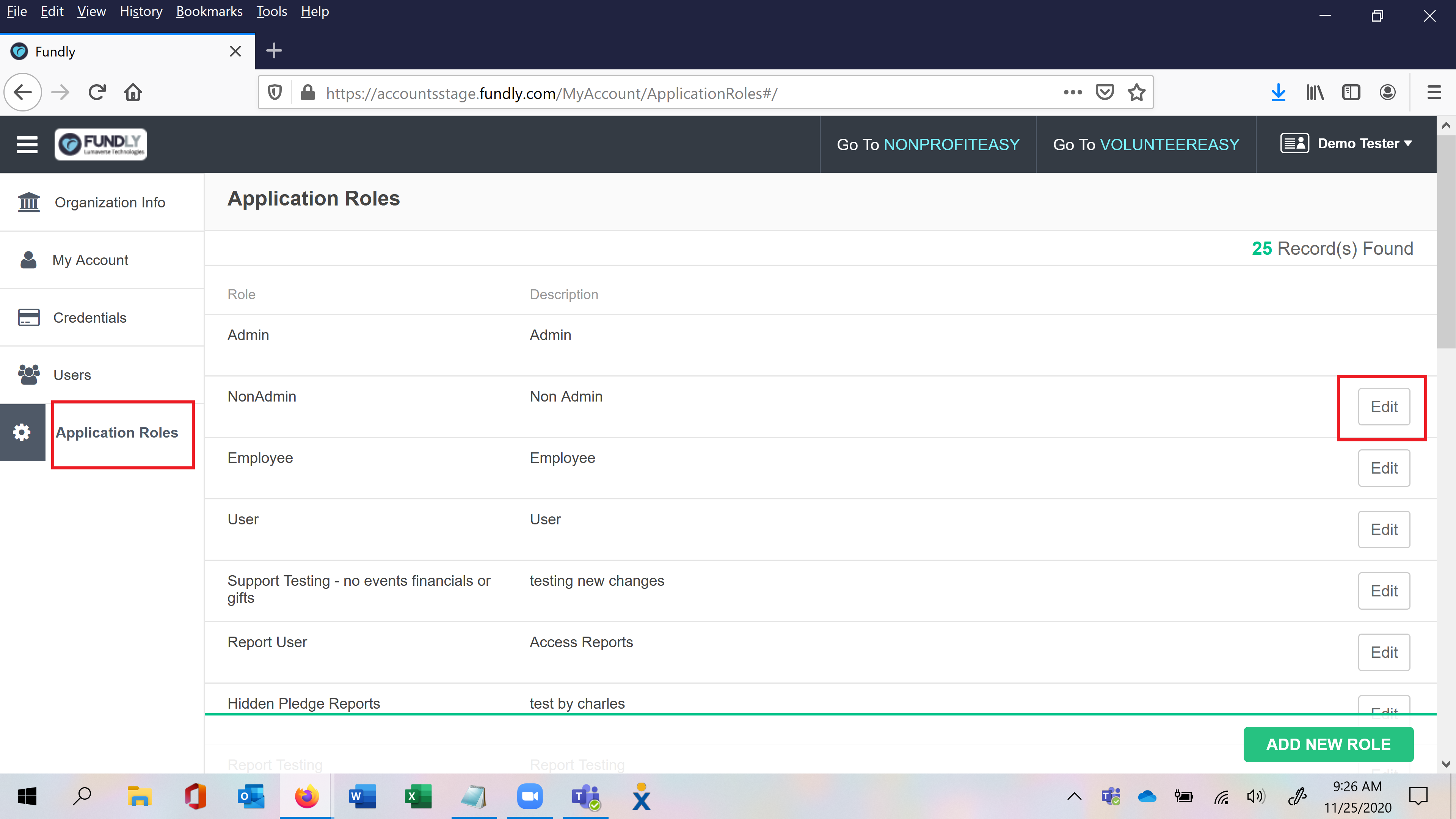Viewport: 1456px width, 819px height.
Task: Bookmark this page with the star icon
Action: point(1136,92)
